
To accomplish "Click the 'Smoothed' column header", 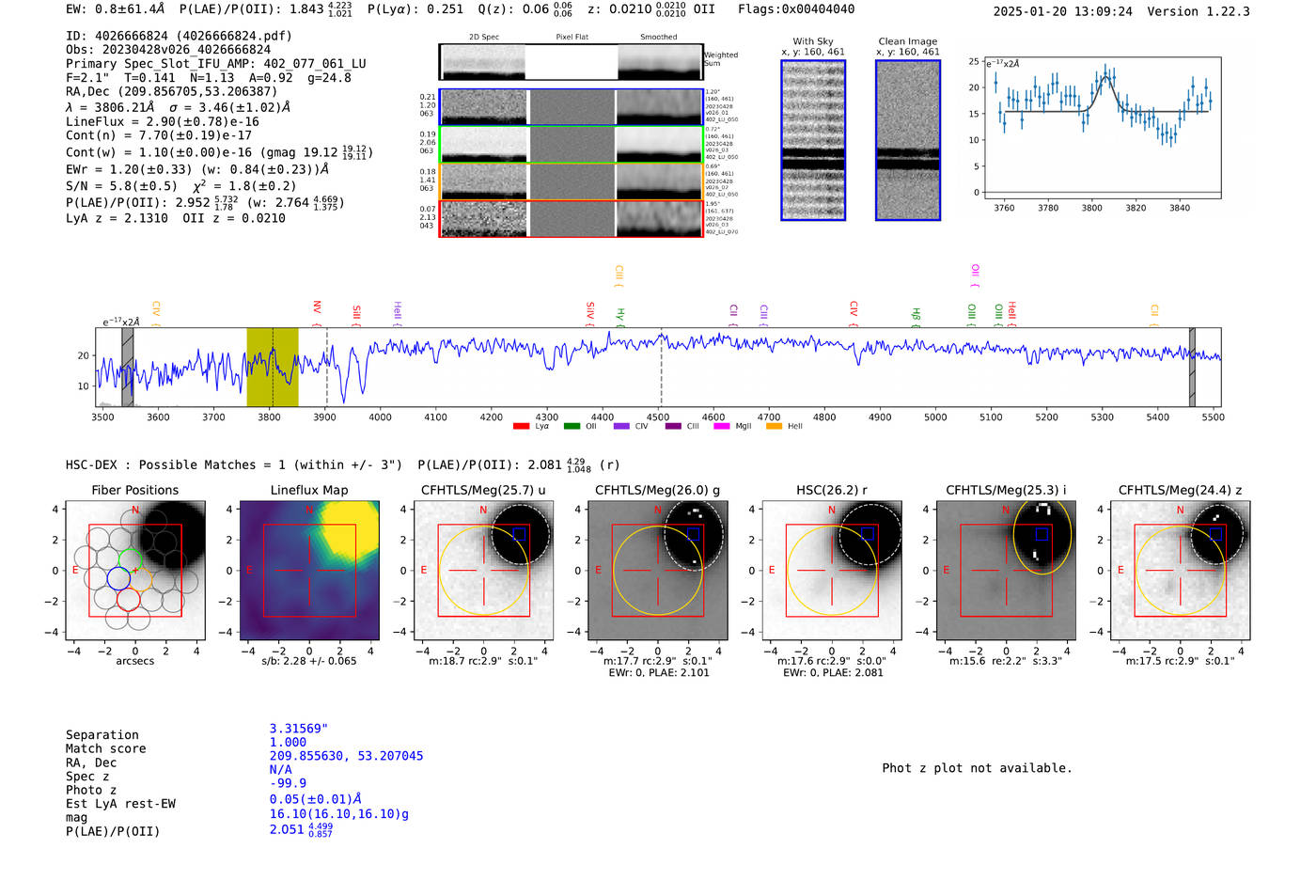I will click(x=659, y=38).
